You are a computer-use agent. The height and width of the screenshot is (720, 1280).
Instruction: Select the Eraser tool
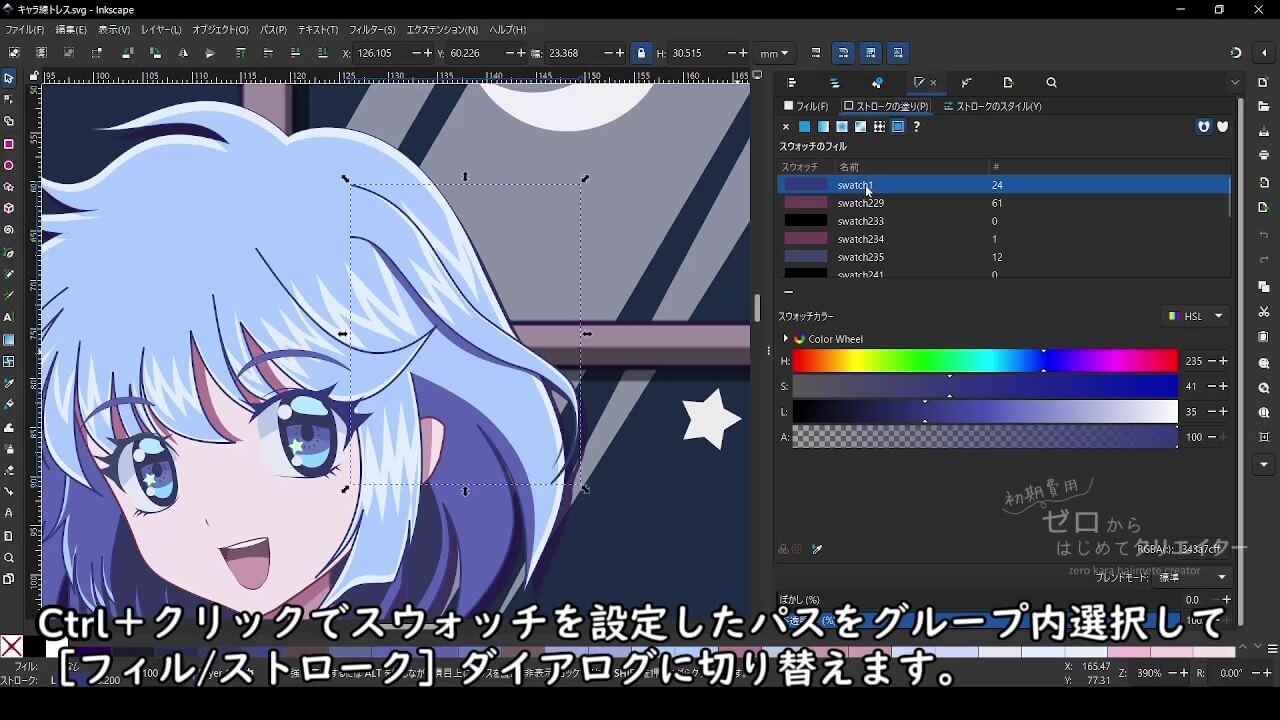tap(9, 470)
